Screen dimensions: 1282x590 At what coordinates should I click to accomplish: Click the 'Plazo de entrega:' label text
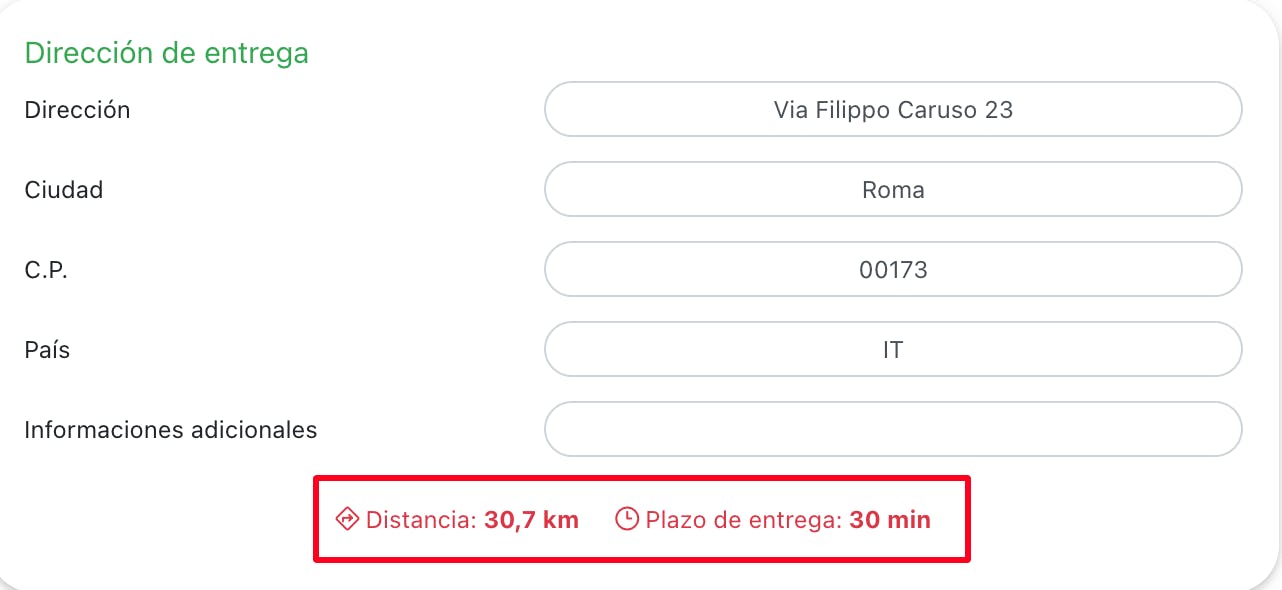(744, 520)
